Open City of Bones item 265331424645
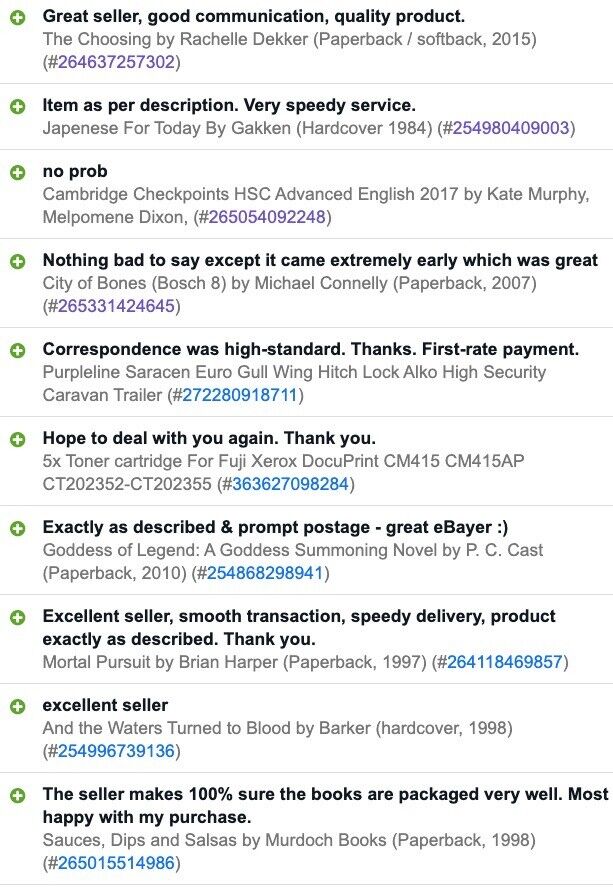613x893 pixels. tap(116, 306)
